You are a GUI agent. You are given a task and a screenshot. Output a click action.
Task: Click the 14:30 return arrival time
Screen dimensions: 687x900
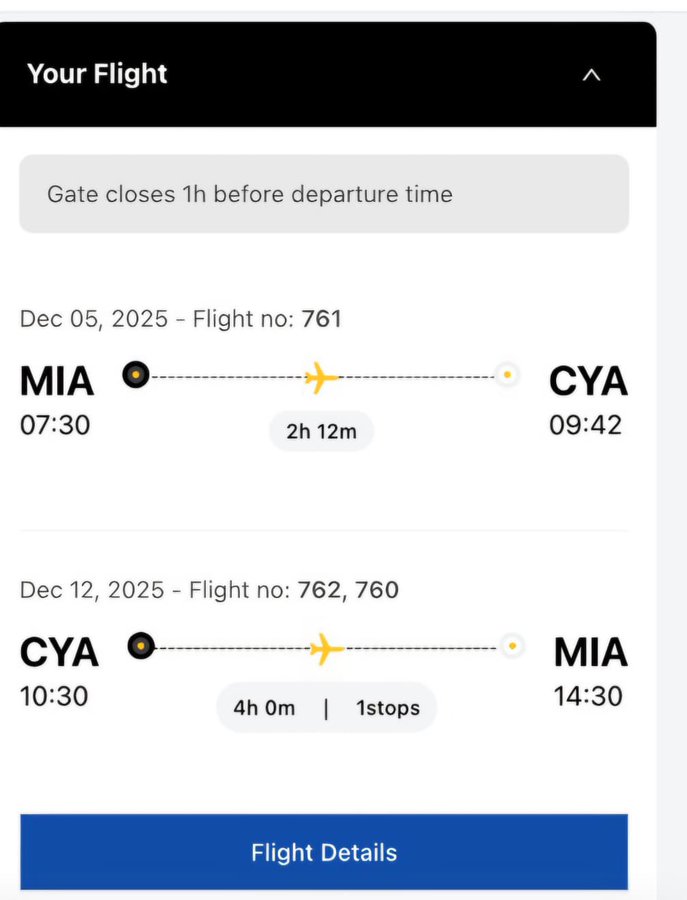coord(588,695)
